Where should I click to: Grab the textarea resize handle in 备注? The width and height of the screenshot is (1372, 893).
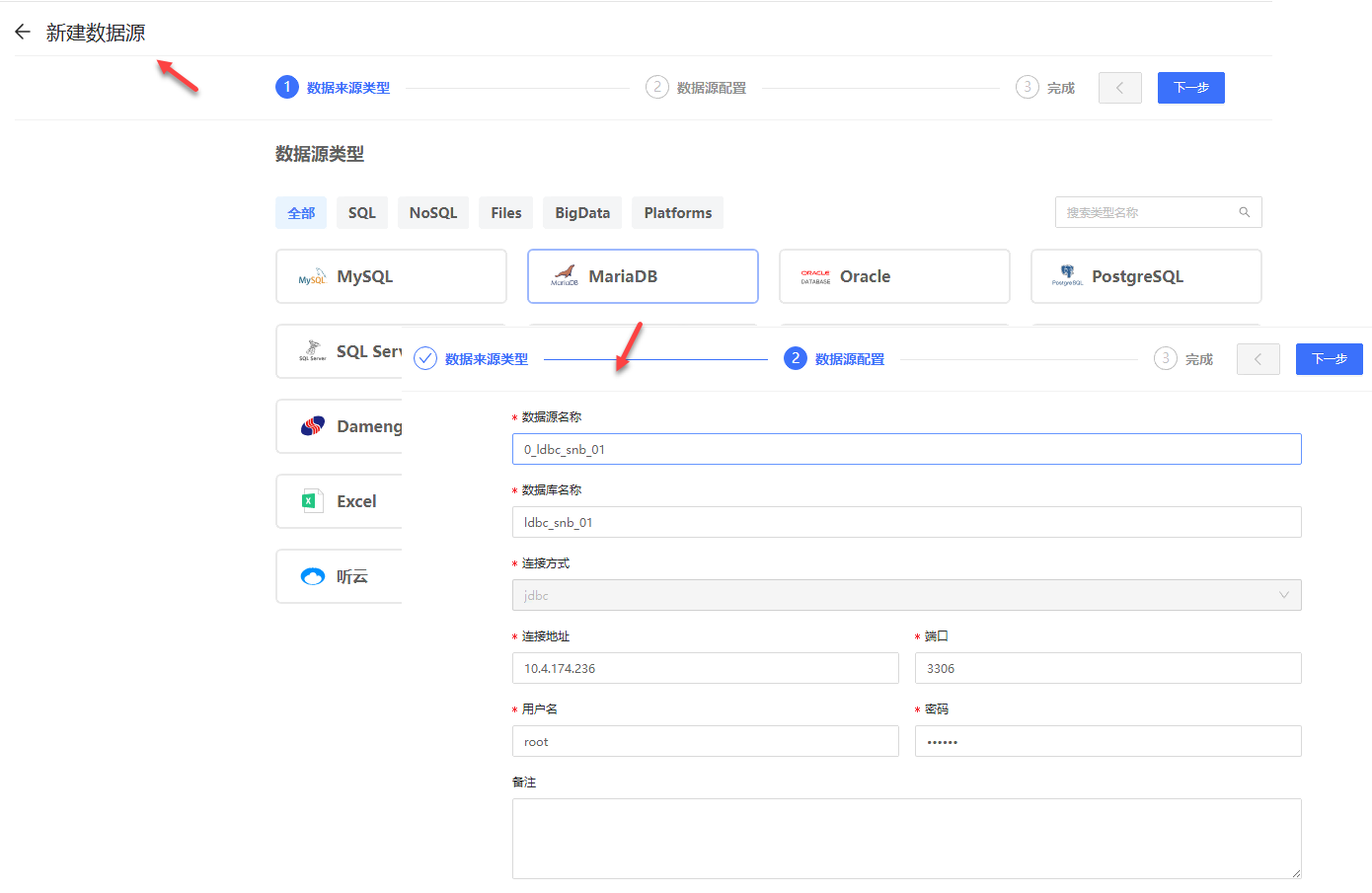tap(1296, 873)
